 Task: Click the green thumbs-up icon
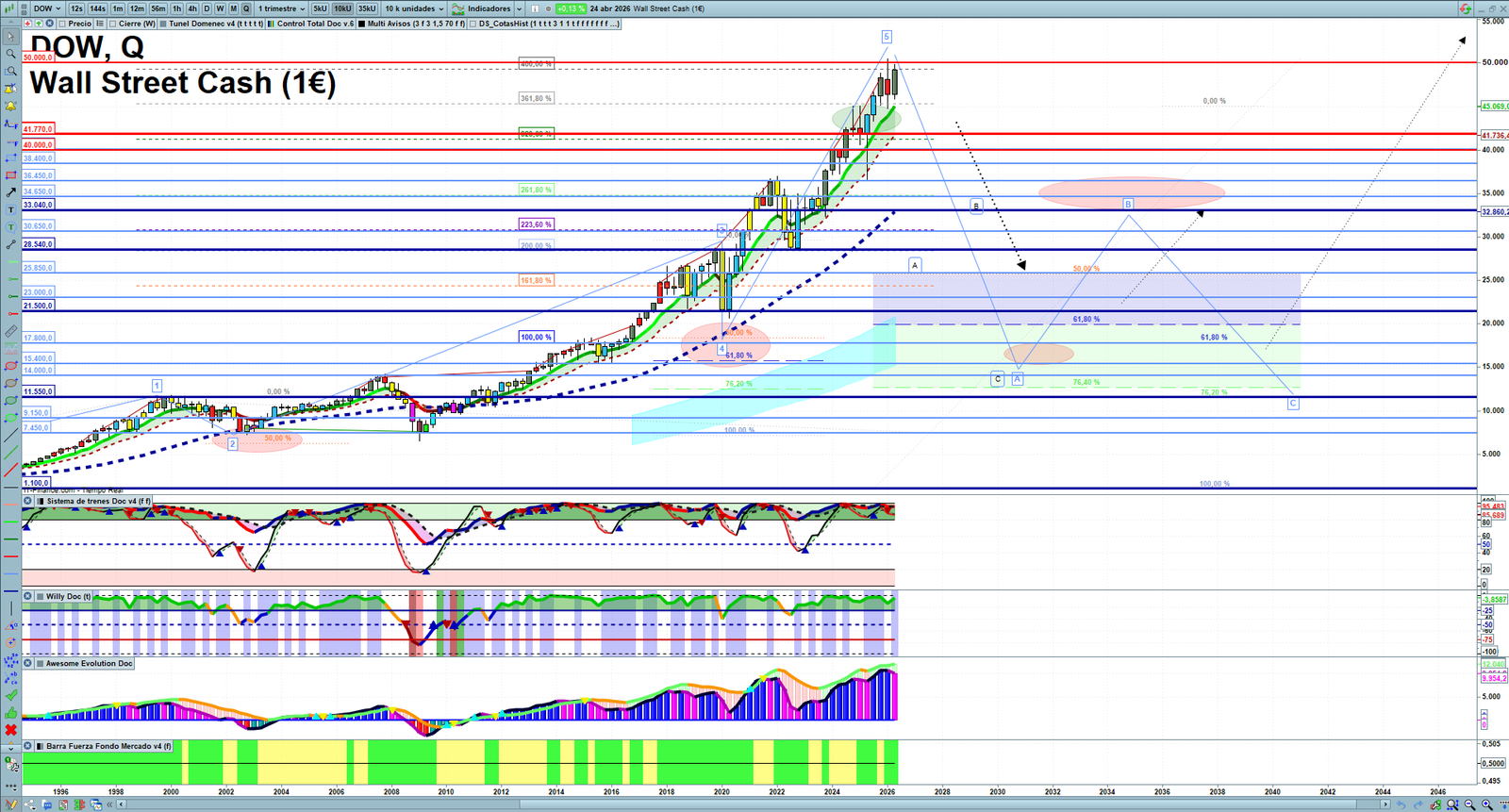(x=11, y=713)
